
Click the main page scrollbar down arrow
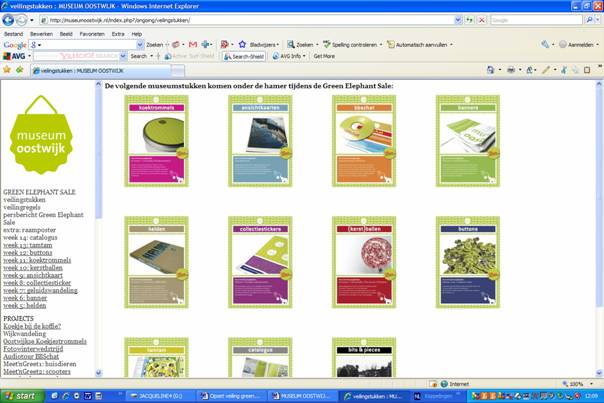coord(599,373)
